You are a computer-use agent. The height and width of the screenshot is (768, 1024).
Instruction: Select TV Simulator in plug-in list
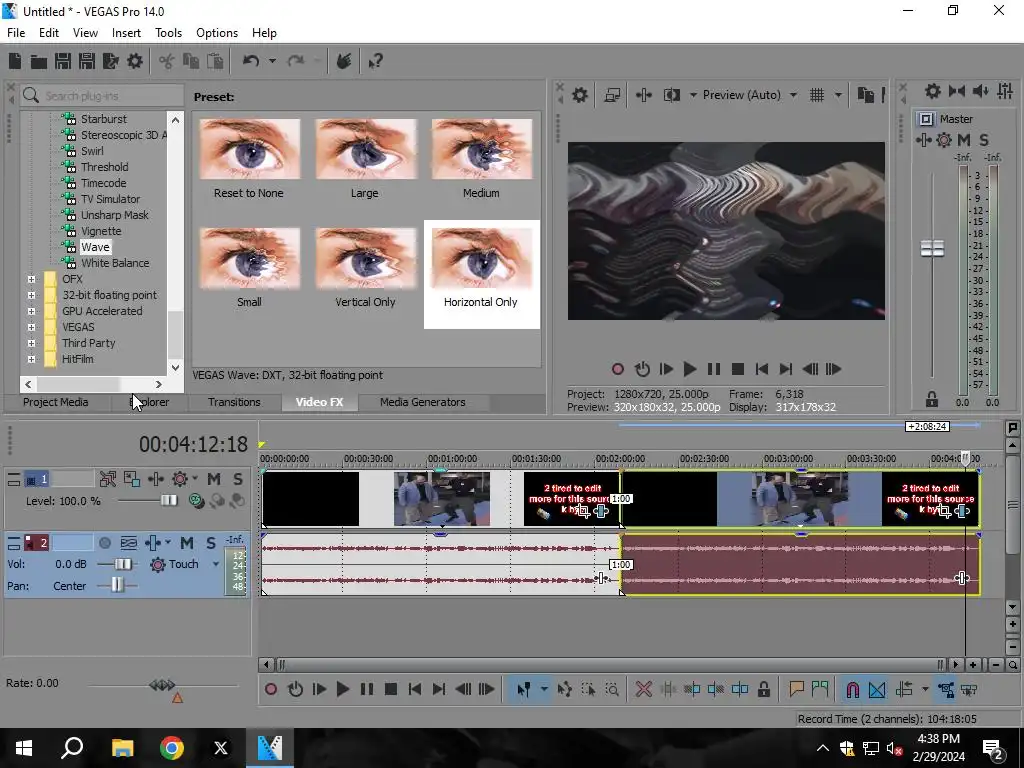110,199
